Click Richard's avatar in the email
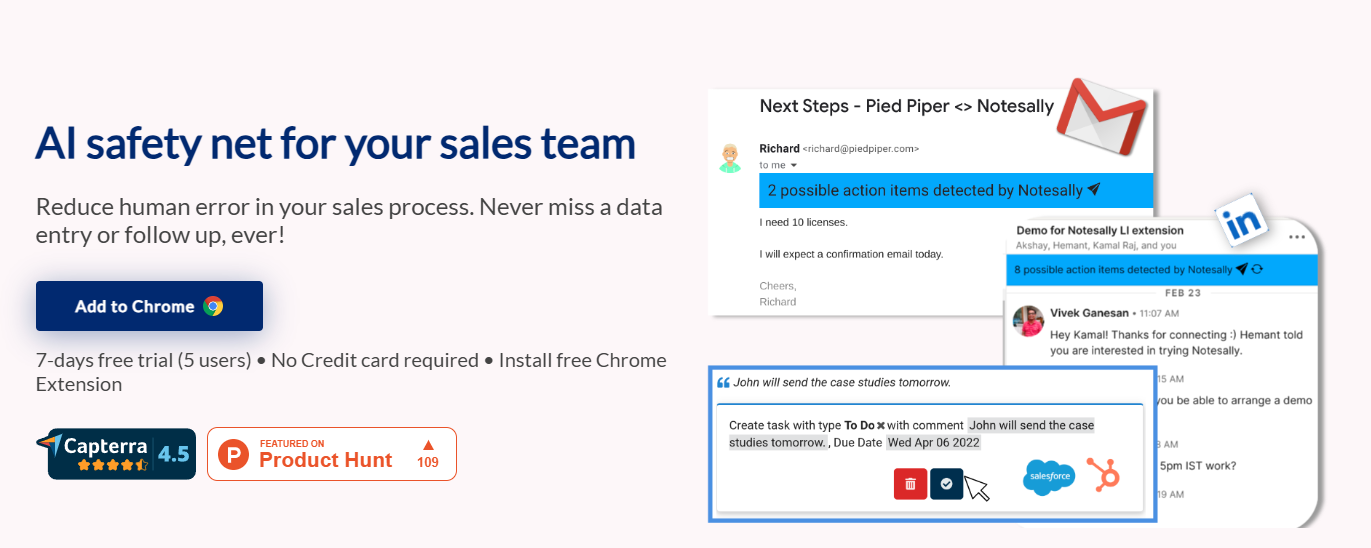The height and width of the screenshot is (548, 1371). pyautogui.click(x=732, y=158)
